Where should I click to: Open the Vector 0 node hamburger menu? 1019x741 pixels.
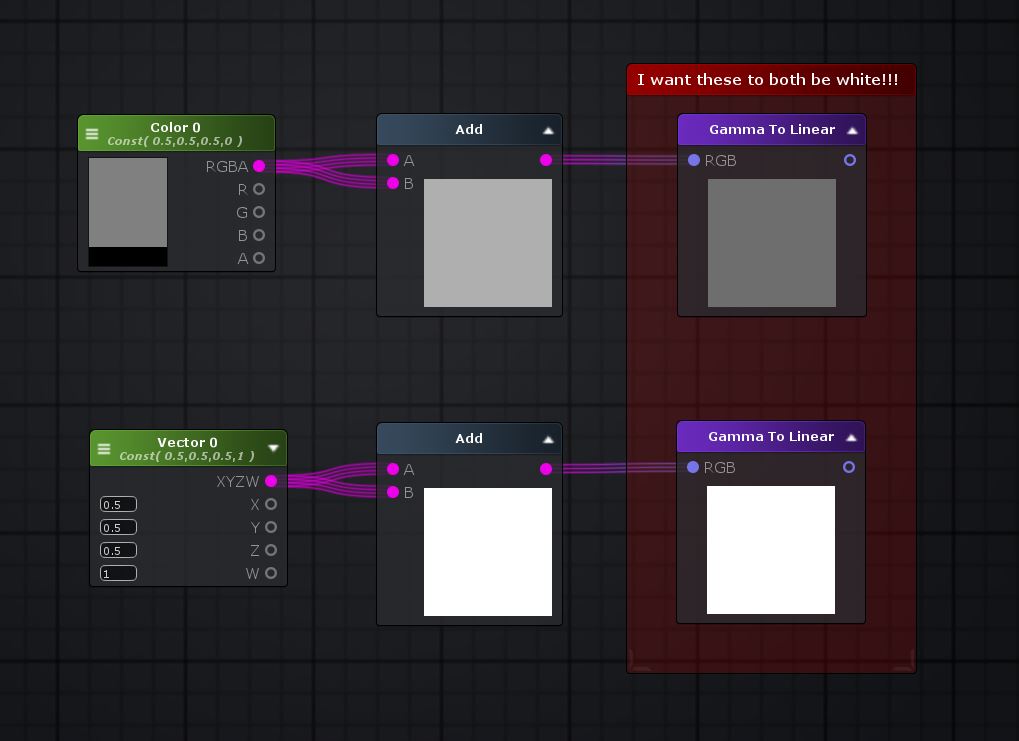click(104, 448)
